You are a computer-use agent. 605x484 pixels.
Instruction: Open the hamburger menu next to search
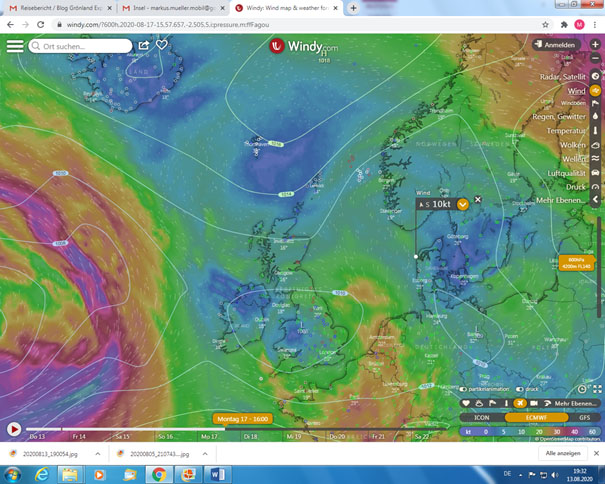pyautogui.click(x=14, y=46)
